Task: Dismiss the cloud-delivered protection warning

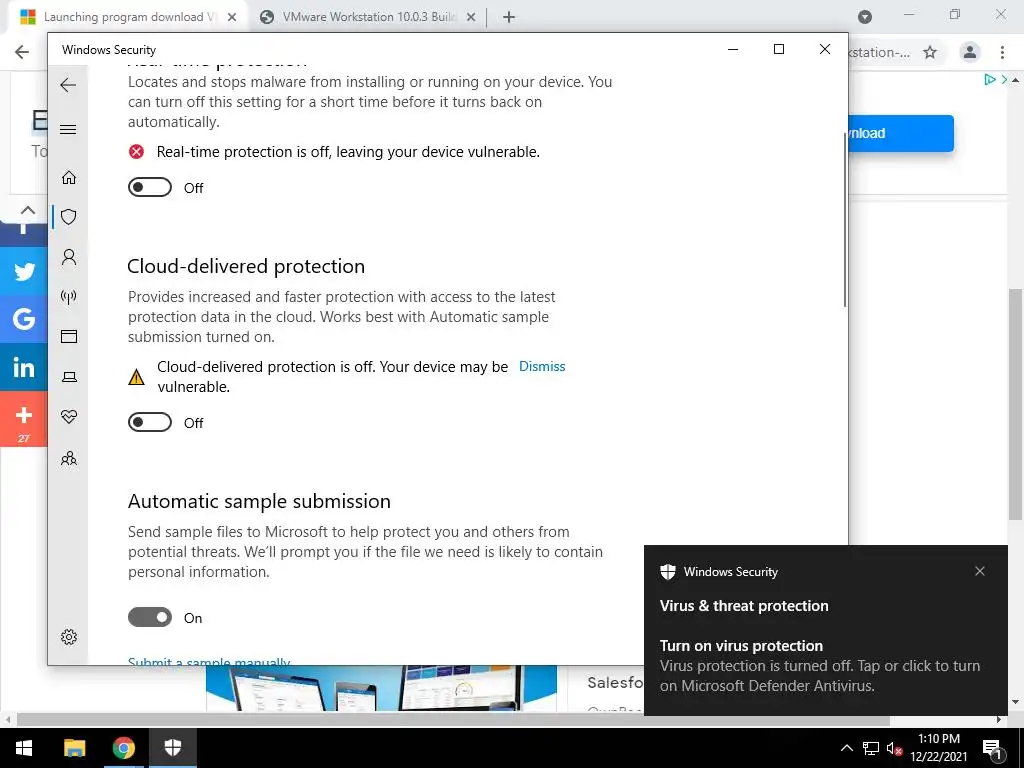Action: tap(542, 366)
